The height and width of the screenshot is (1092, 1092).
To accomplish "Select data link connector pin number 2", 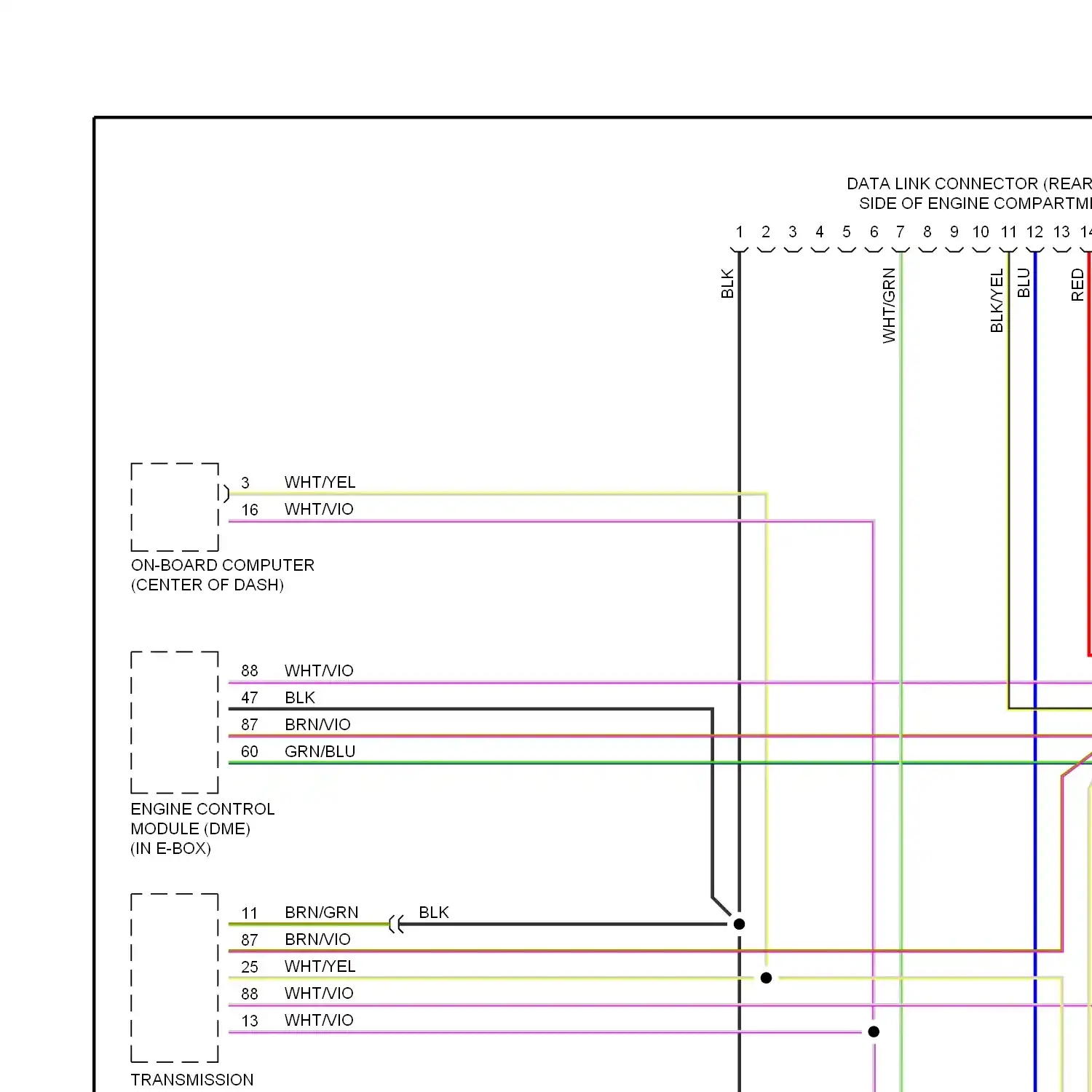I will point(766,232).
